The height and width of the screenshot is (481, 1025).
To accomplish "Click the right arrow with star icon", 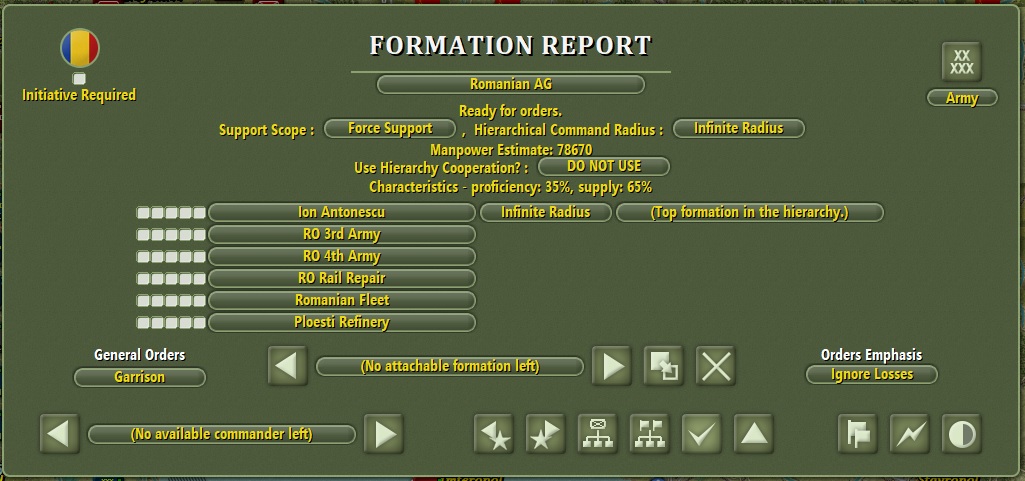I will tap(546, 434).
